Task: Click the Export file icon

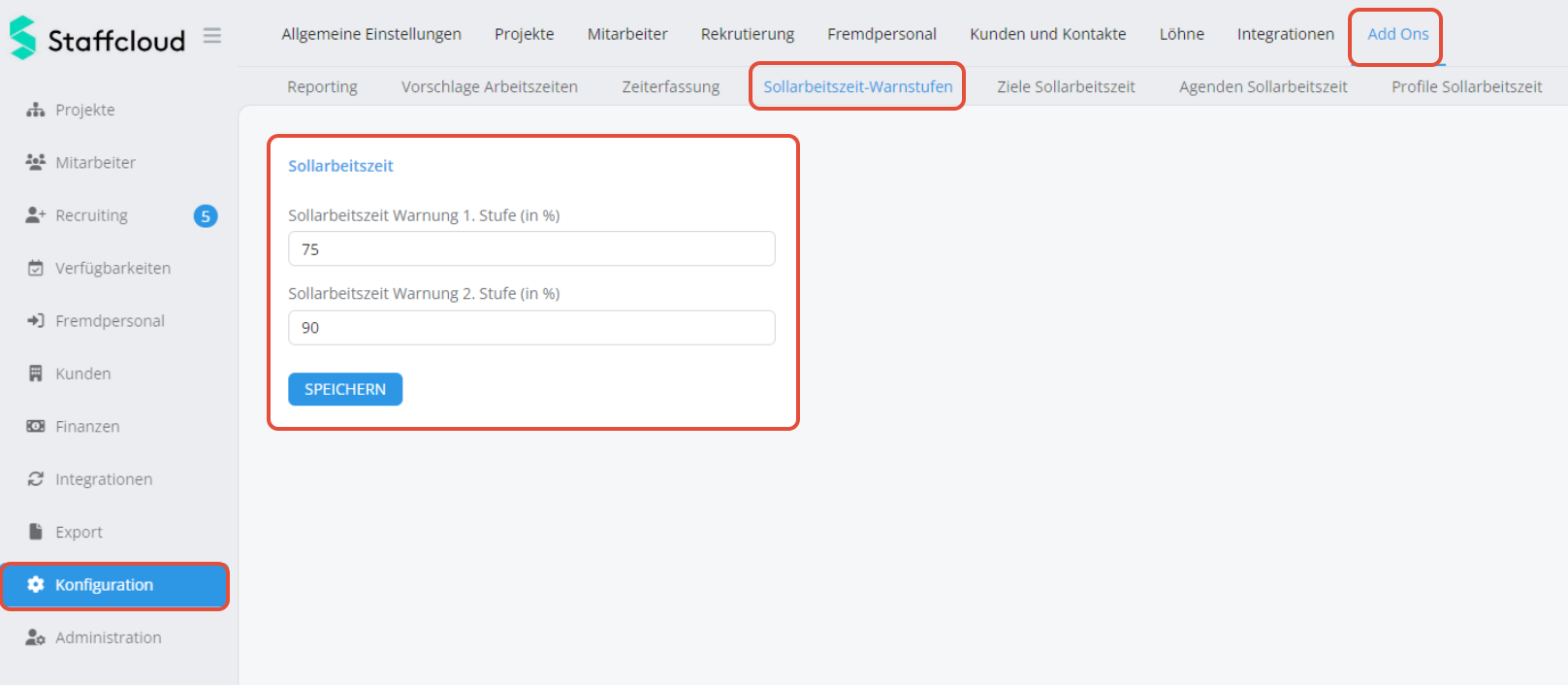Action: point(36,532)
